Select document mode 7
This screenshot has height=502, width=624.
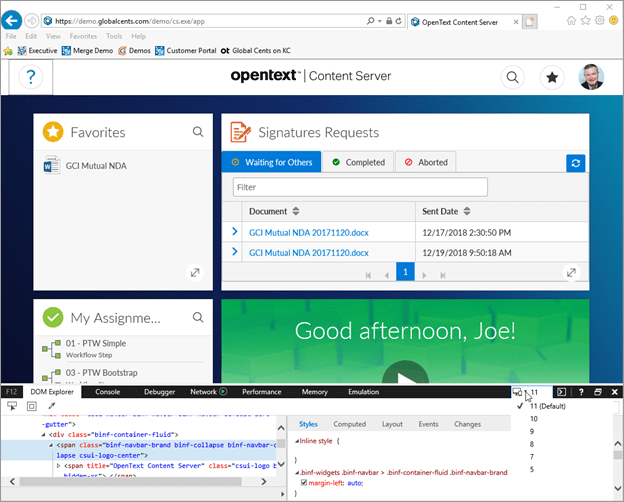532,457
